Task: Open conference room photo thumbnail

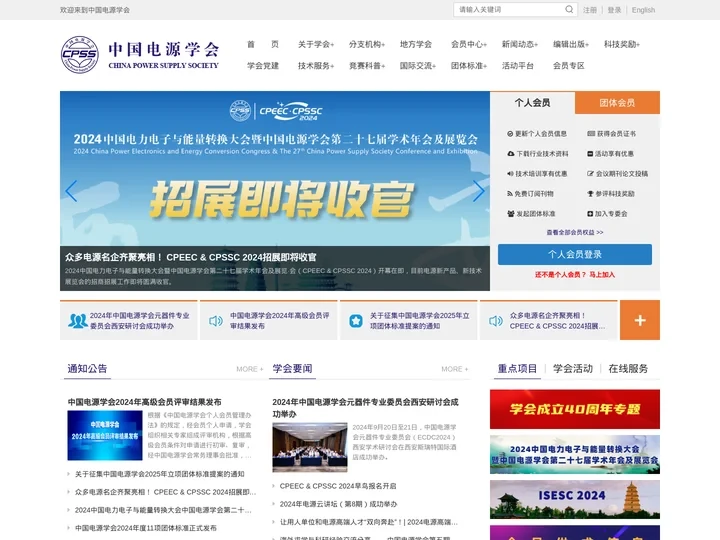Action: [x=310, y=448]
